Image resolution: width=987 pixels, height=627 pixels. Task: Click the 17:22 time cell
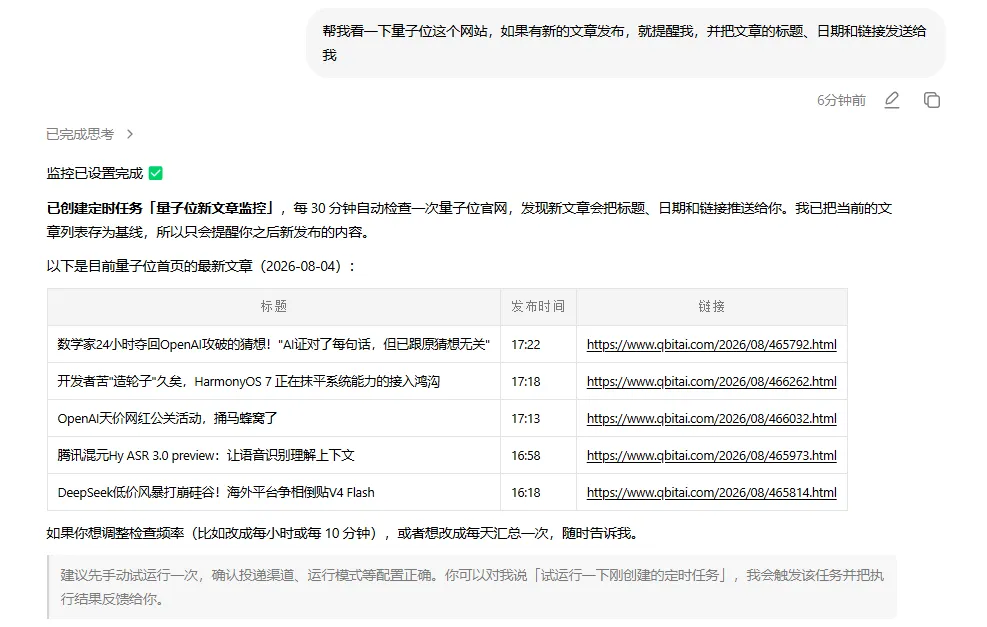point(538,344)
